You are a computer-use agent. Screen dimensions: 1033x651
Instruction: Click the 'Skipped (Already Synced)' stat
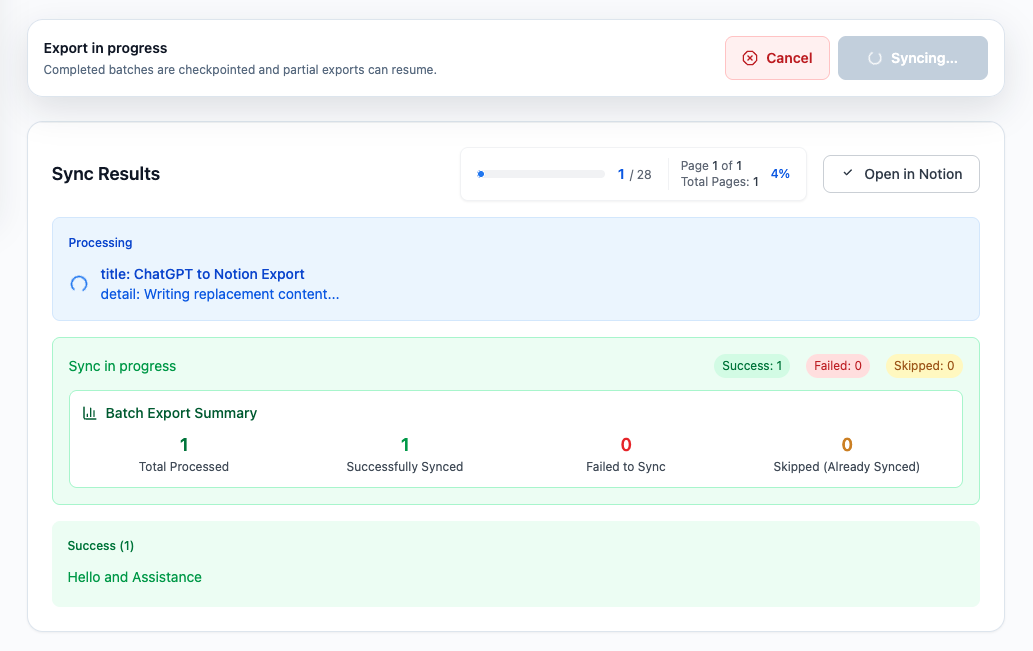(847, 455)
